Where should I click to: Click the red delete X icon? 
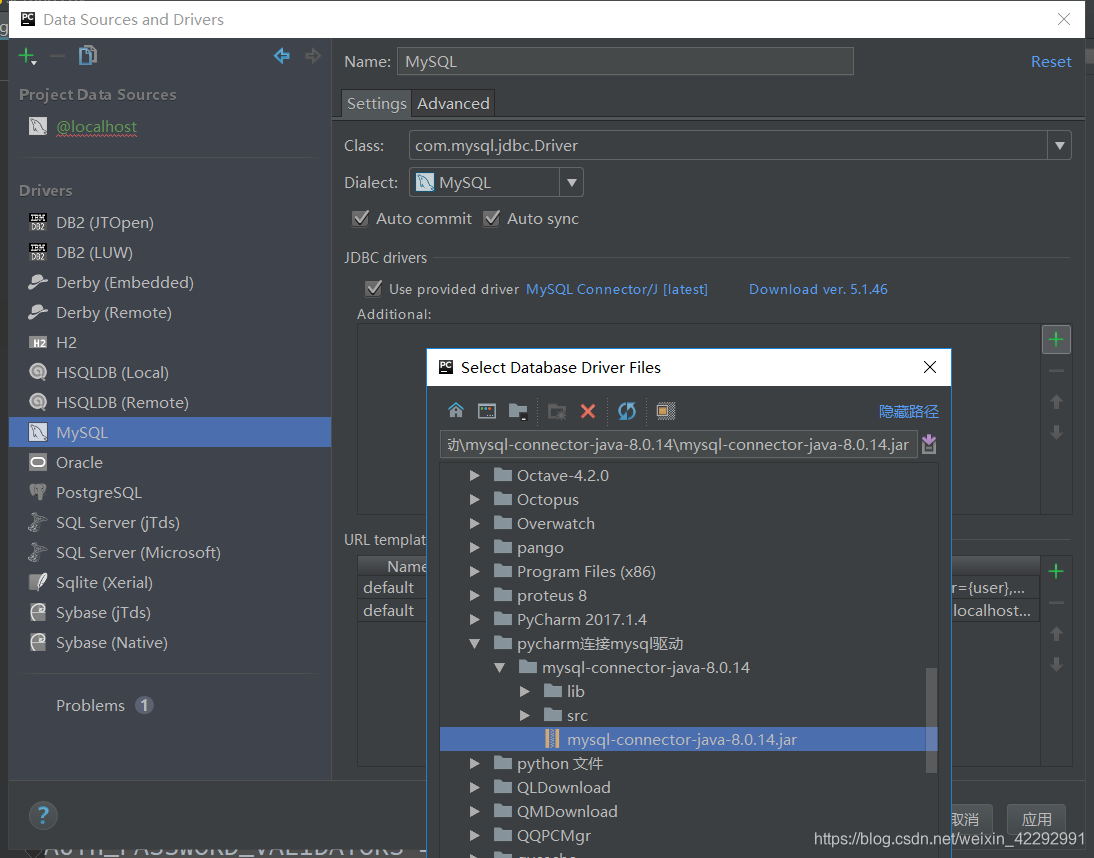click(x=588, y=412)
